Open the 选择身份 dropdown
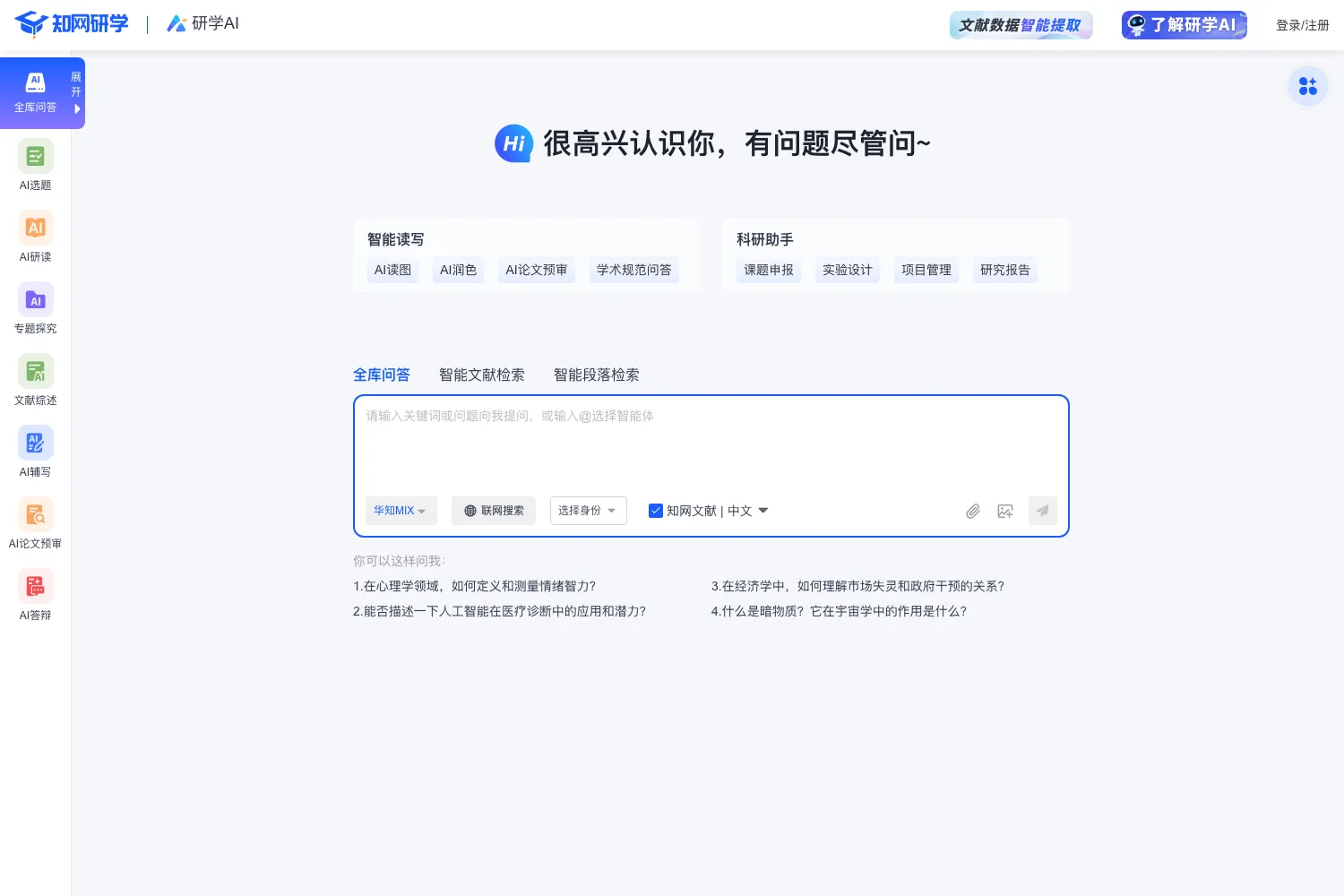 (x=589, y=511)
